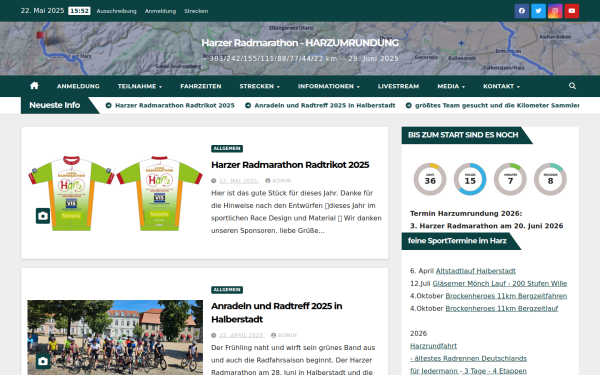Viewport: 600px width, 375px height.
Task: Click arrow icon before Radtrikot ticker item
Action: pyautogui.click(x=109, y=105)
